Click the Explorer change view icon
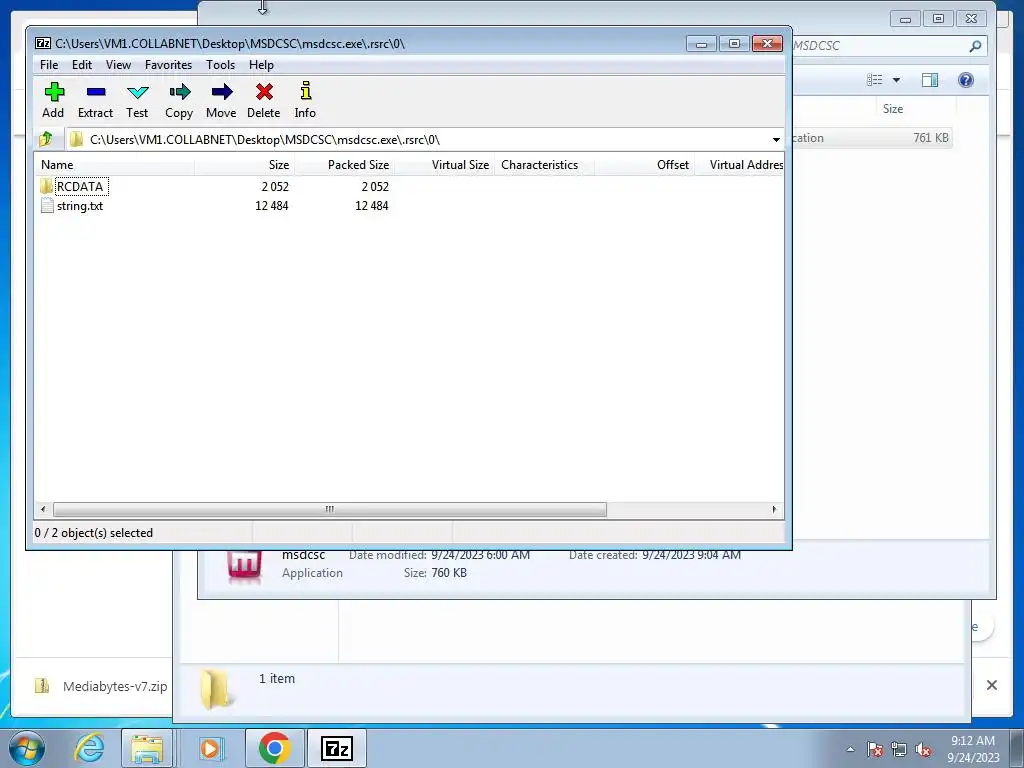This screenshot has height=768, width=1024. click(874, 80)
